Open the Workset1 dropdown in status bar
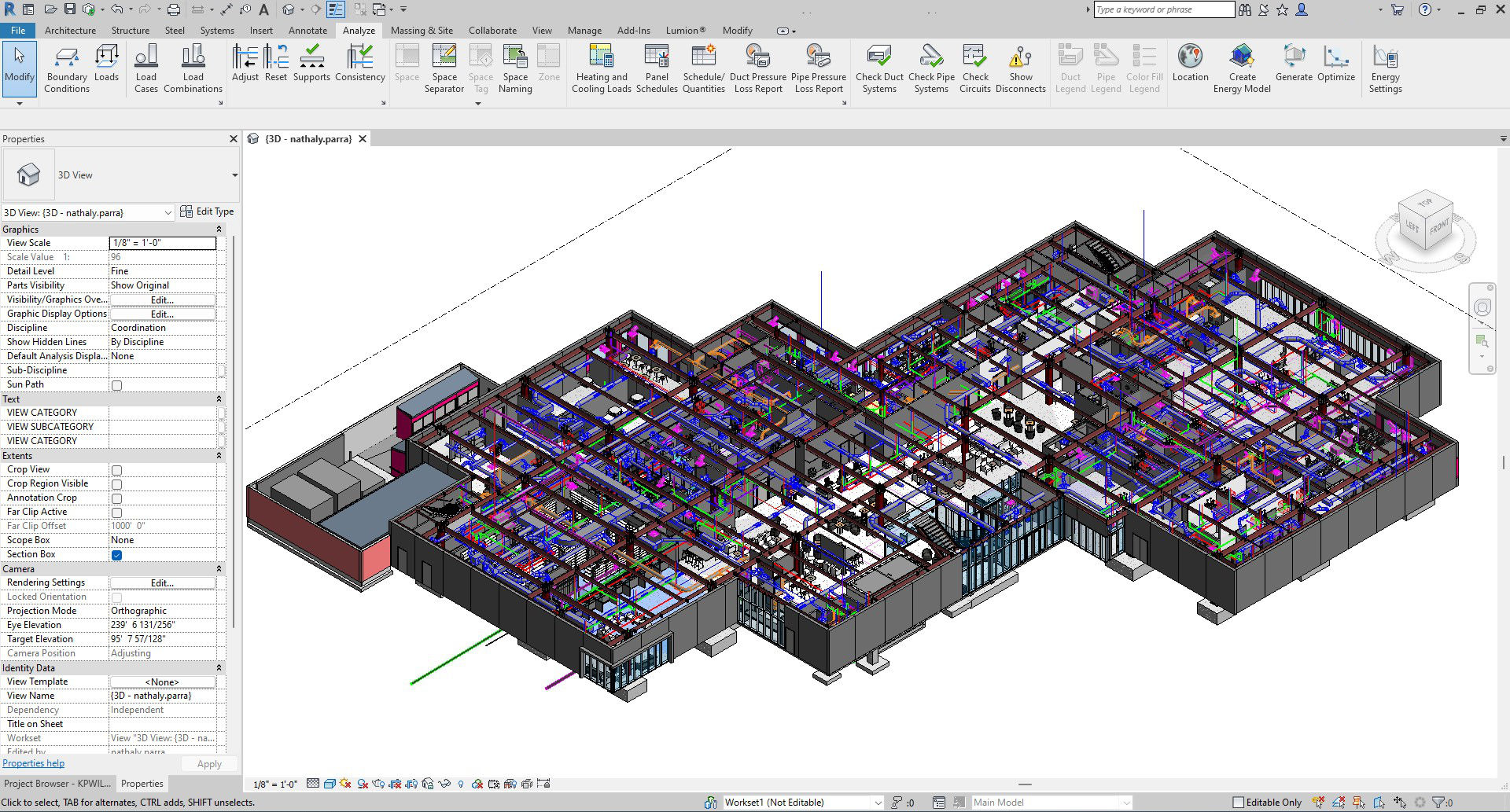Screen dimensions: 1510x812 pos(878,803)
